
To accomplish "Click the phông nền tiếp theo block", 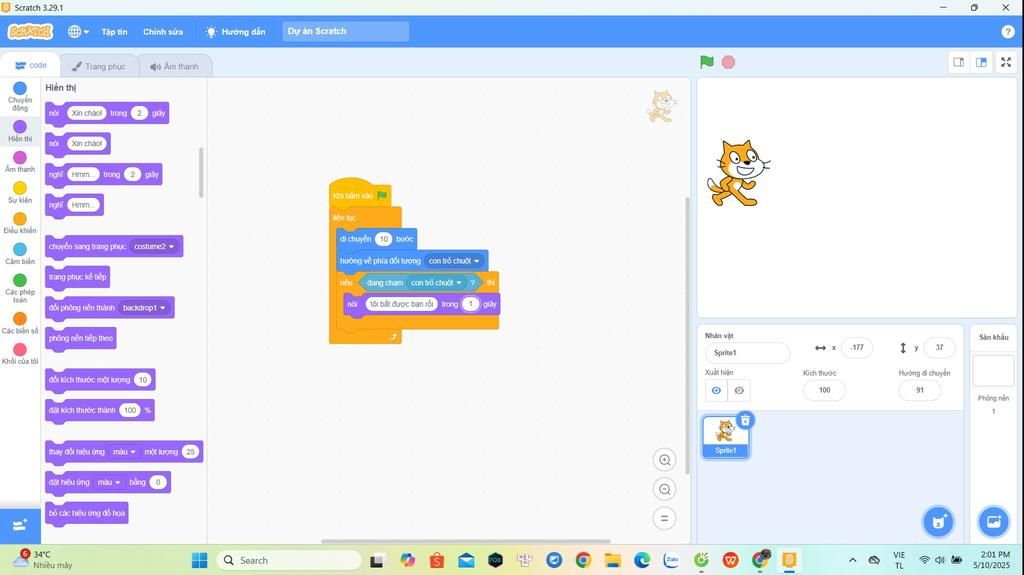I will [x=80, y=338].
